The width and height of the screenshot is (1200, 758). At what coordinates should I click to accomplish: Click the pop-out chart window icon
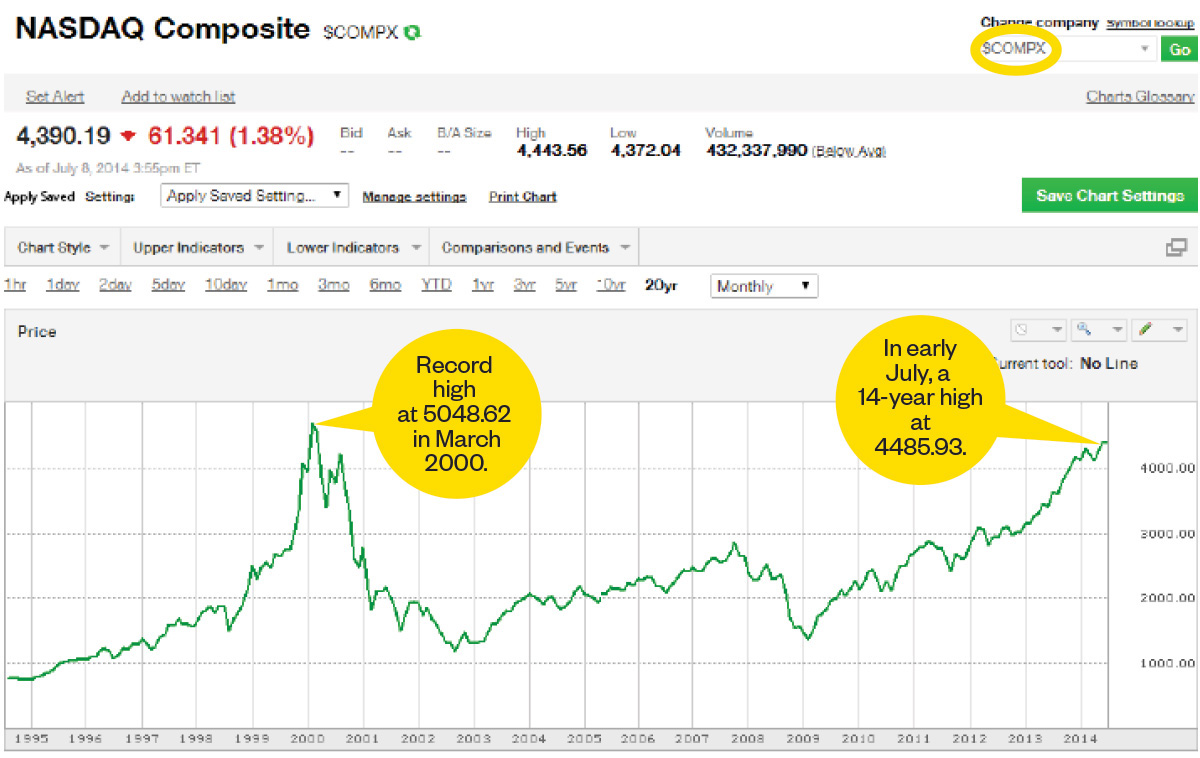(x=1176, y=247)
